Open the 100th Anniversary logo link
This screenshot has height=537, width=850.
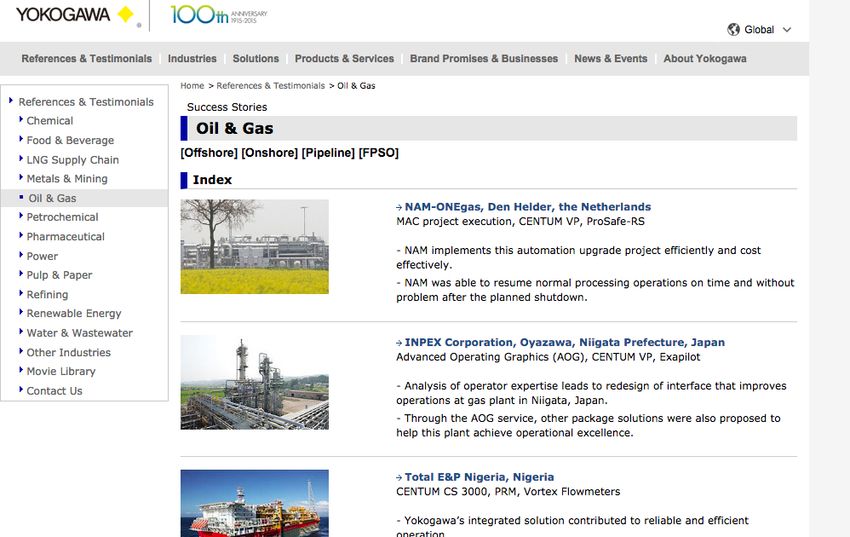click(x=218, y=15)
